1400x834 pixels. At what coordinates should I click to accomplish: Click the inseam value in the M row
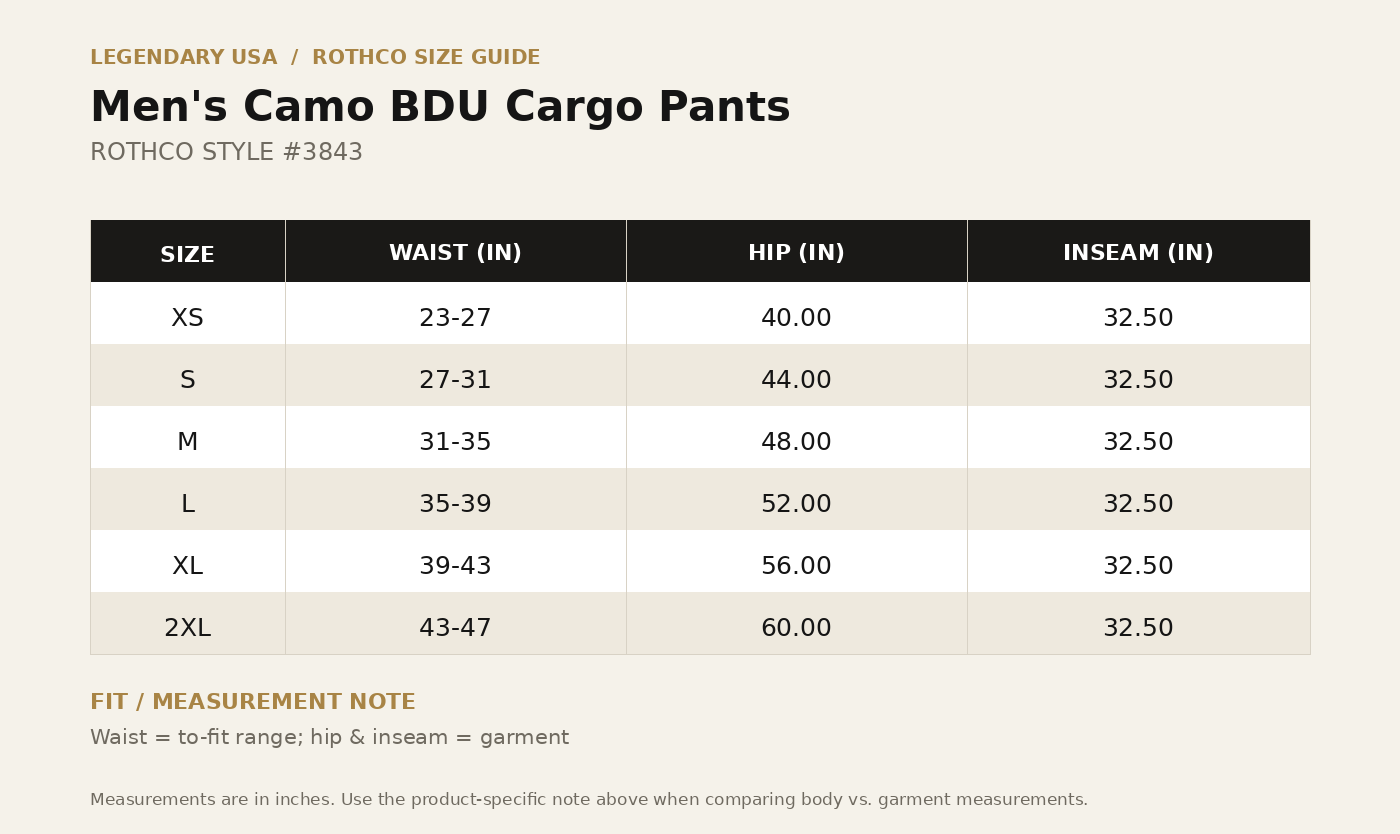1138,443
